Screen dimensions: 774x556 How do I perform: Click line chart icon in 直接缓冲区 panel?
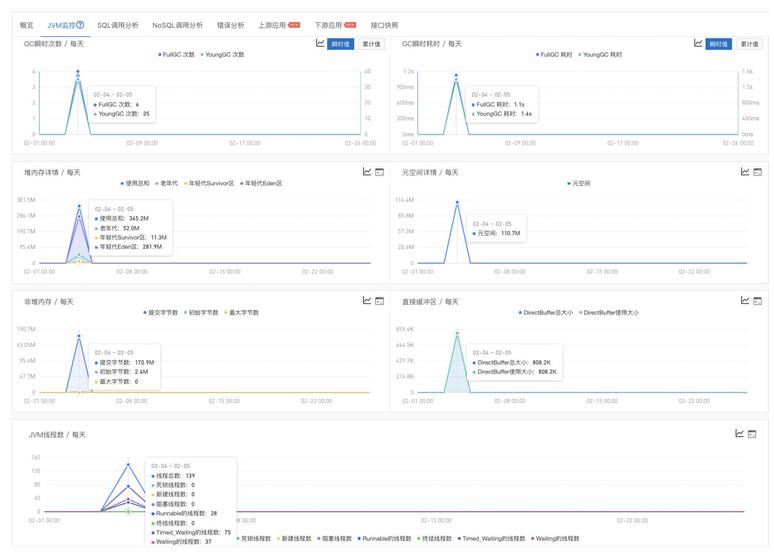pos(745,300)
